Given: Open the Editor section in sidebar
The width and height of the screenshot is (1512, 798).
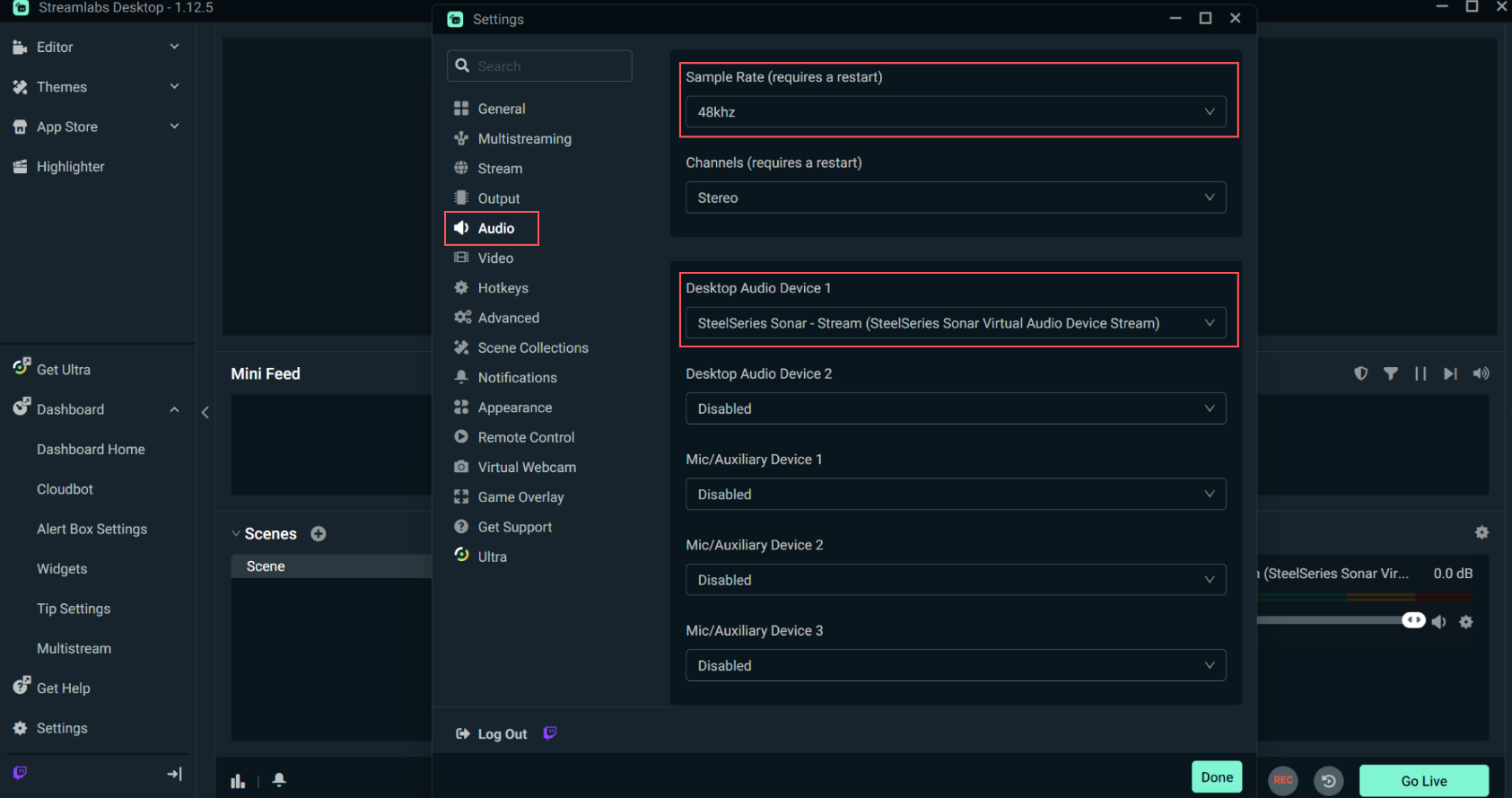Looking at the screenshot, I should (x=55, y=47).
